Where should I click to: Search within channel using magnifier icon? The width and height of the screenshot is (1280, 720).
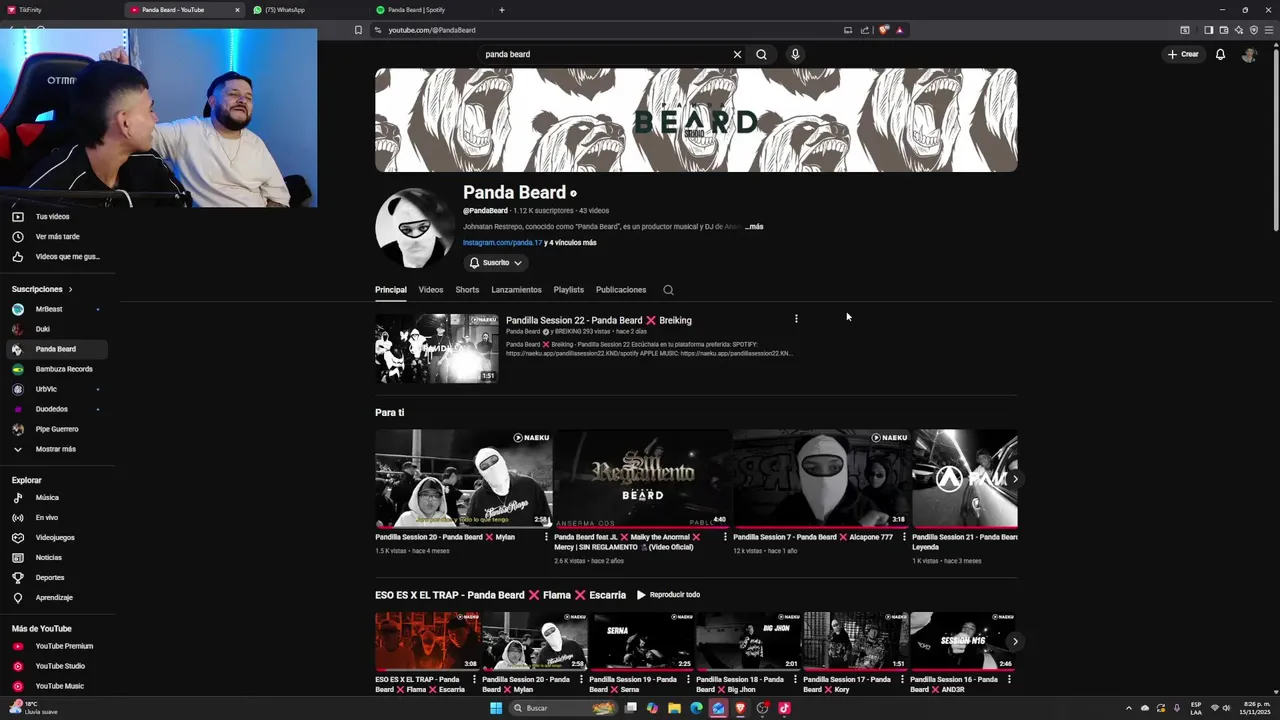click(x=668, y=290)
